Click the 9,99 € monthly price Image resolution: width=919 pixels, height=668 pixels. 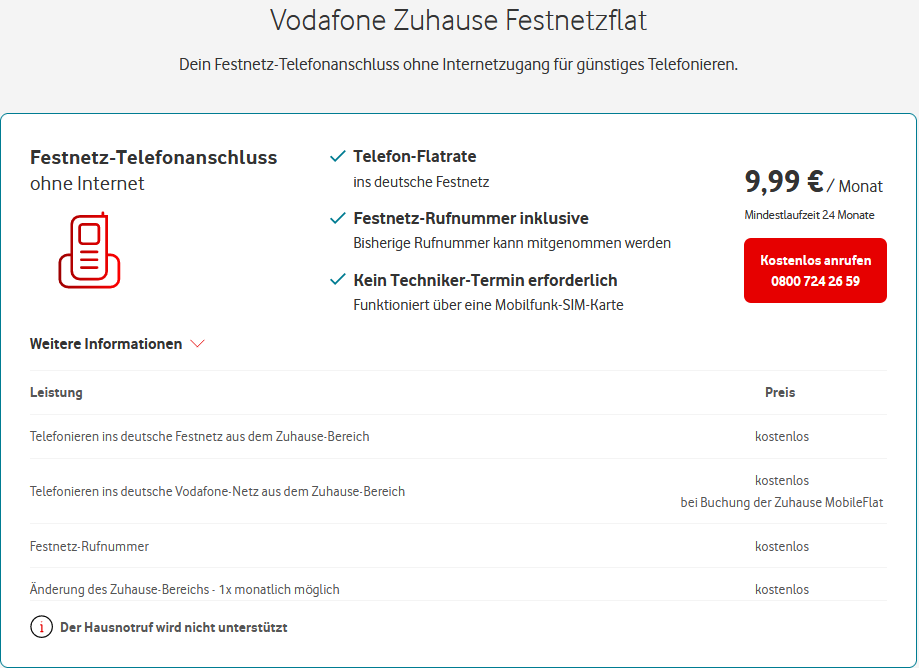(784, 181)
